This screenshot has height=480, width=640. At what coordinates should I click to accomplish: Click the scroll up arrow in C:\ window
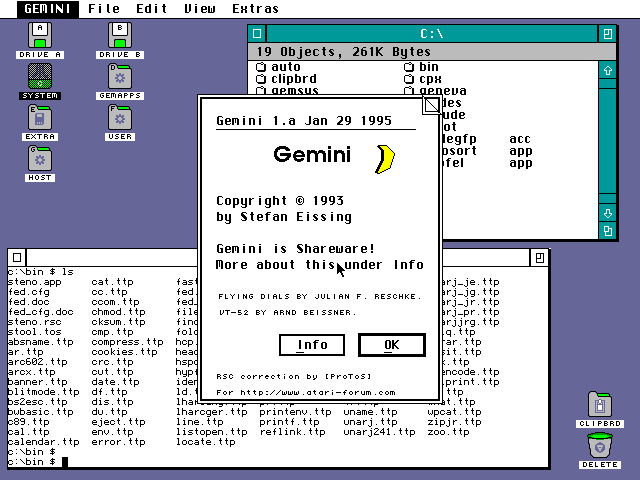[607, 70]
